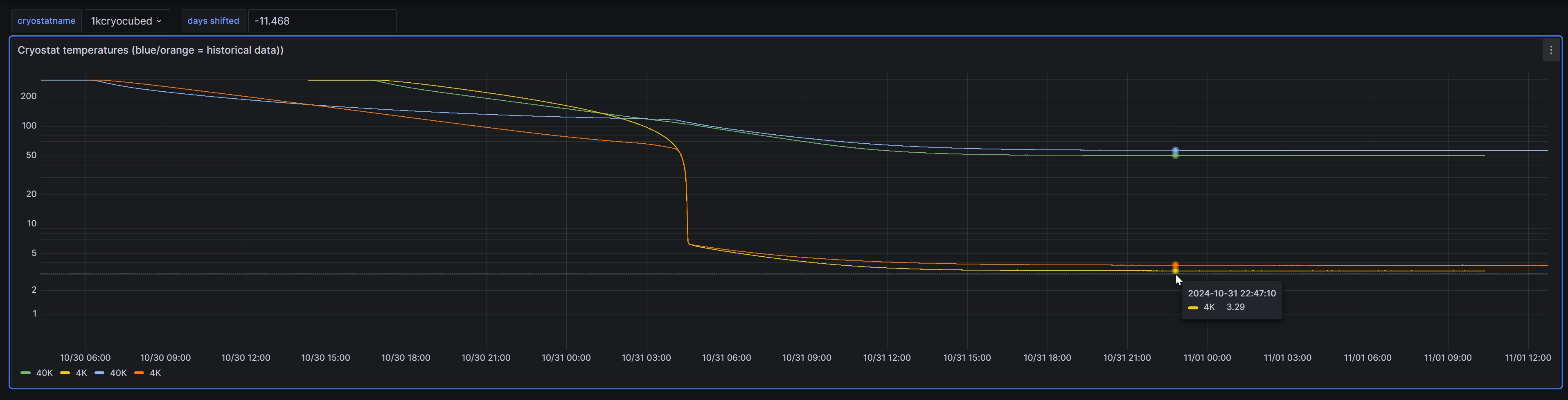Click the 10/30 12:00 time axis label
This screenshot has height=400, width=1568.
[x=245, y=358]
